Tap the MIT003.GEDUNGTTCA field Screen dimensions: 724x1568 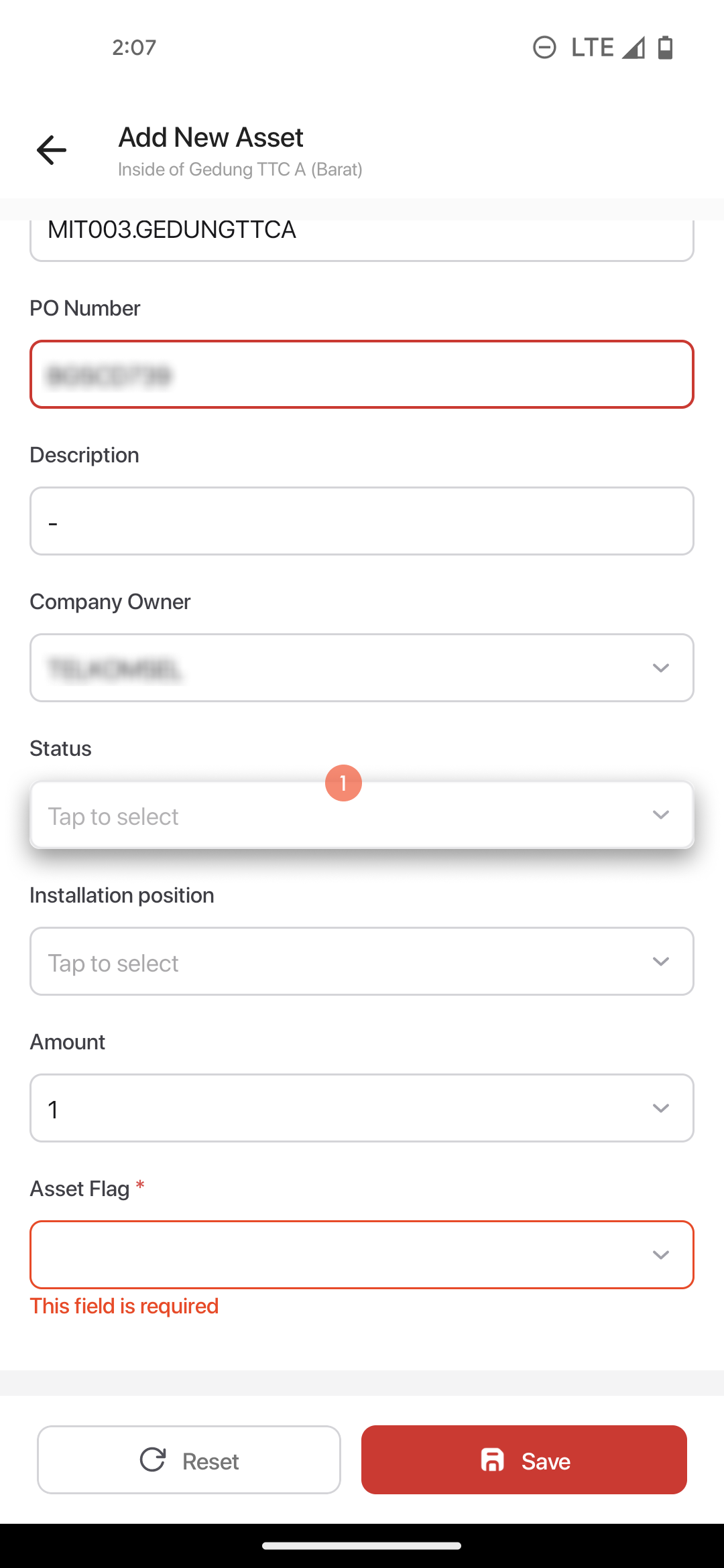[362, 240]
